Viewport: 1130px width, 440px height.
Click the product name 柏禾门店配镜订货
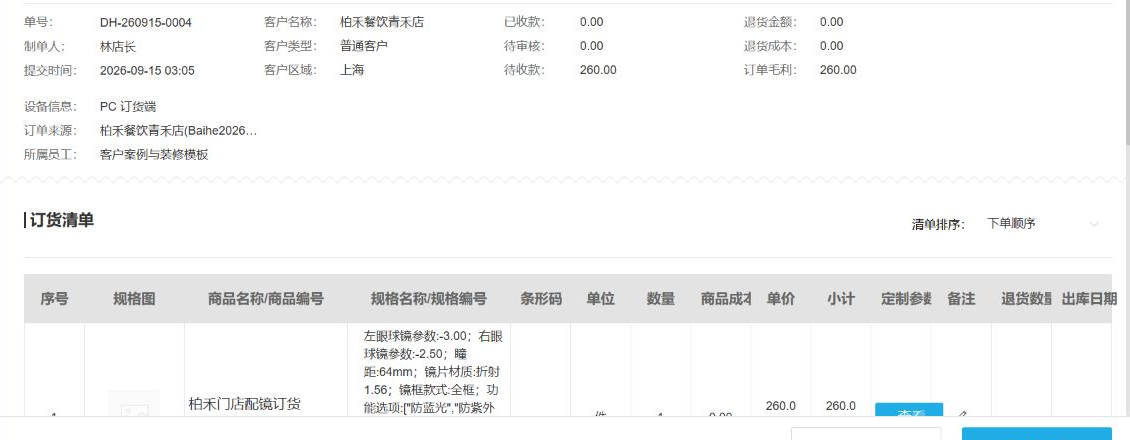[244, 403]
